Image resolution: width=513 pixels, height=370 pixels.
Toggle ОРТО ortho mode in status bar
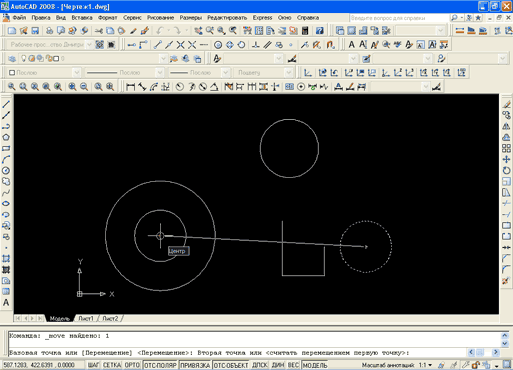(132, 365)
